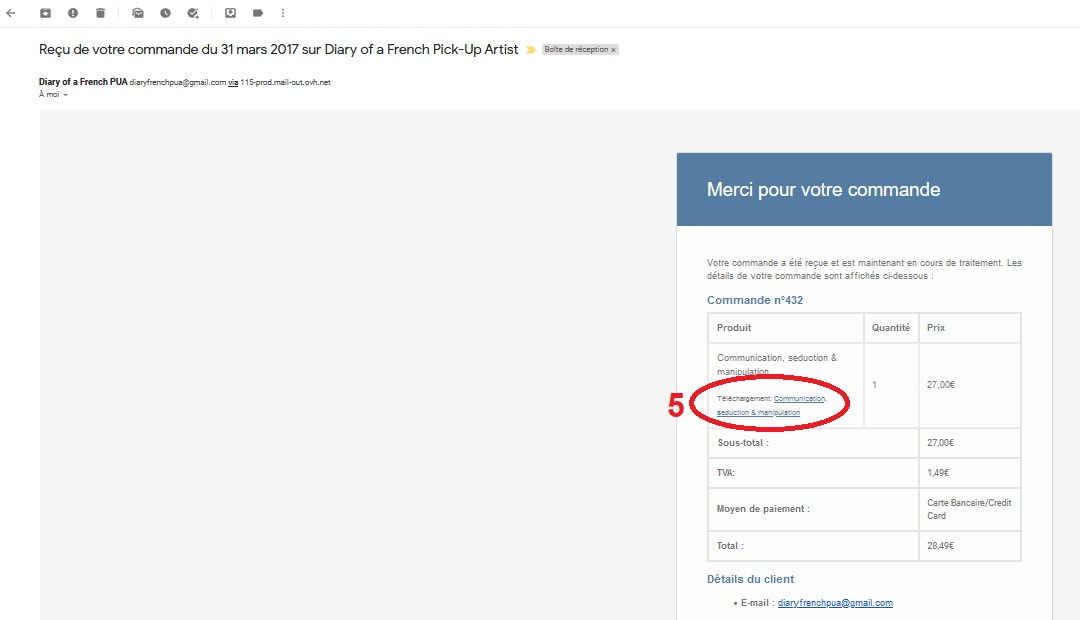Archive this email
1080x620 pixels.
(45, 13)
